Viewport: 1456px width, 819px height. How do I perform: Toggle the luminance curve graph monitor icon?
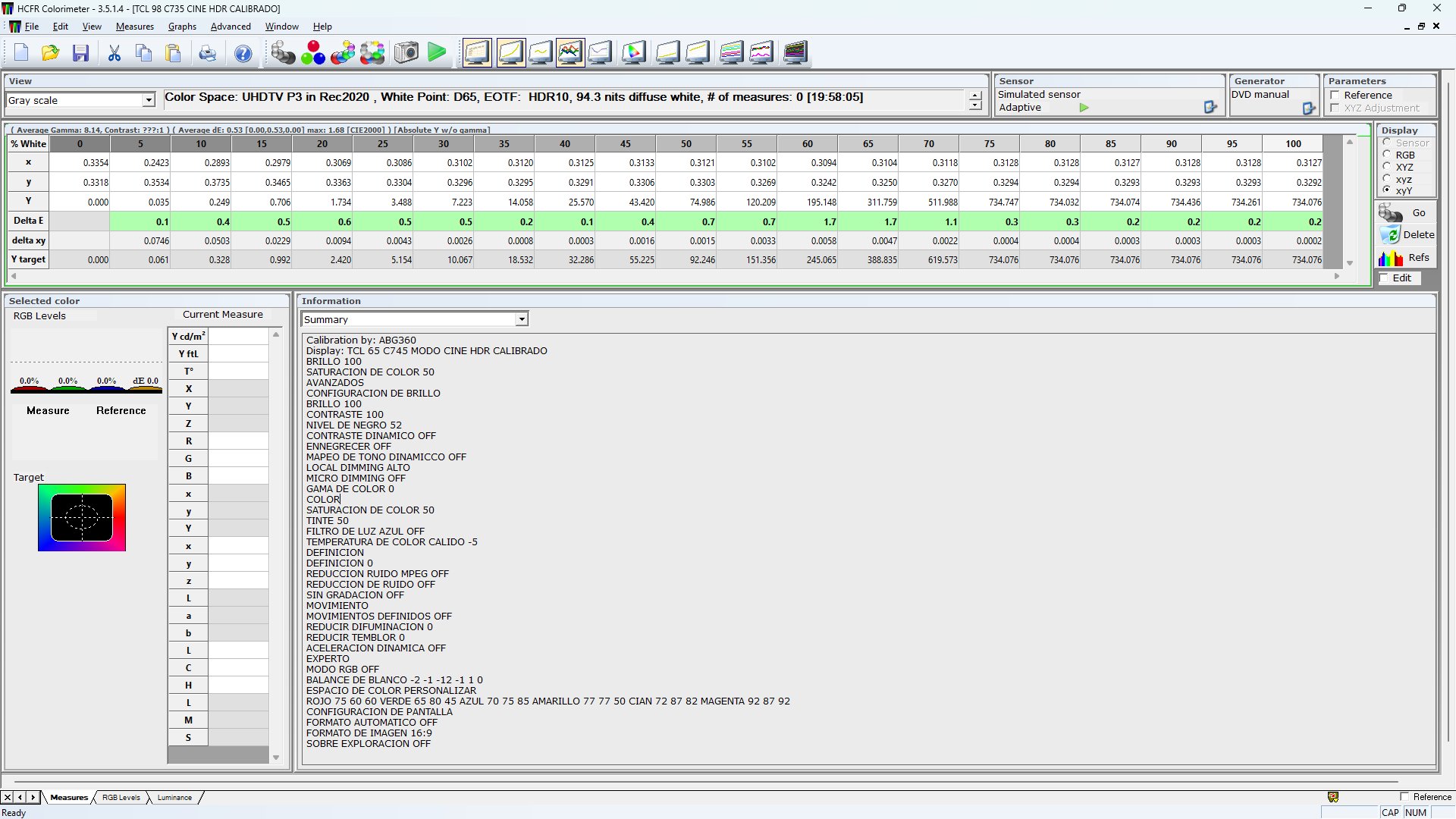tap(510, 52)
